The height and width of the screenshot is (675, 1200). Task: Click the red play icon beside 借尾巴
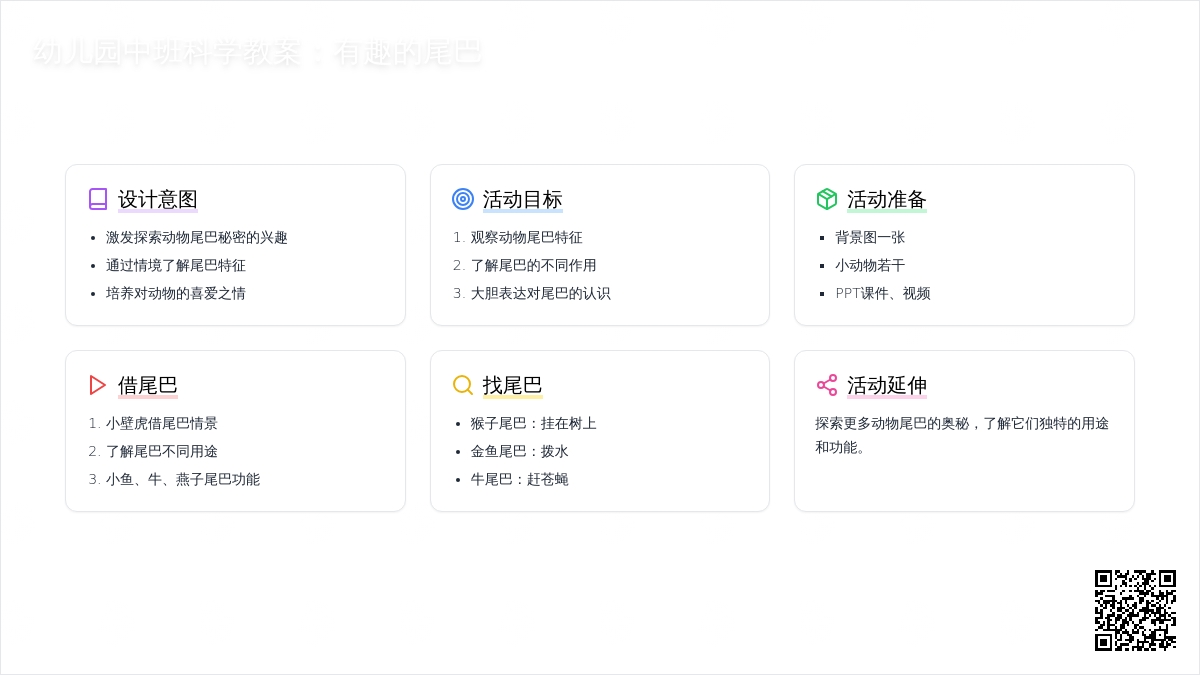point(98,385)
